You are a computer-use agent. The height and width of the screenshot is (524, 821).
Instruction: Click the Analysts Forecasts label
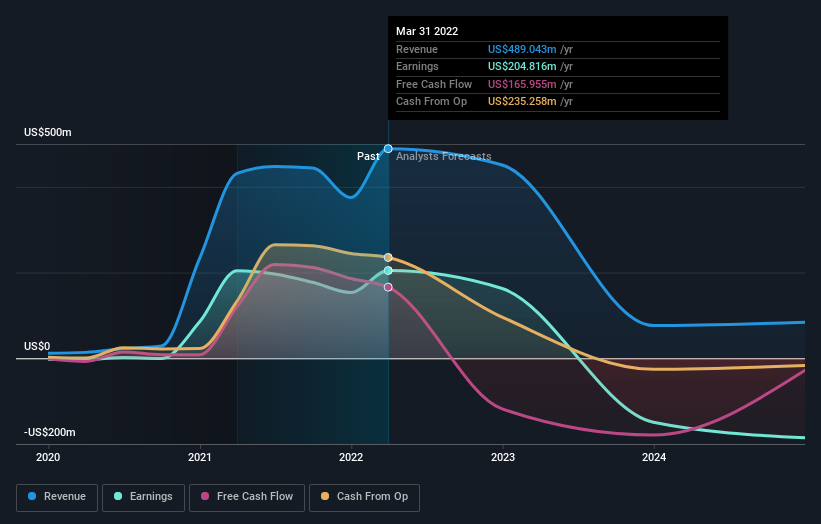click(443, 156)
